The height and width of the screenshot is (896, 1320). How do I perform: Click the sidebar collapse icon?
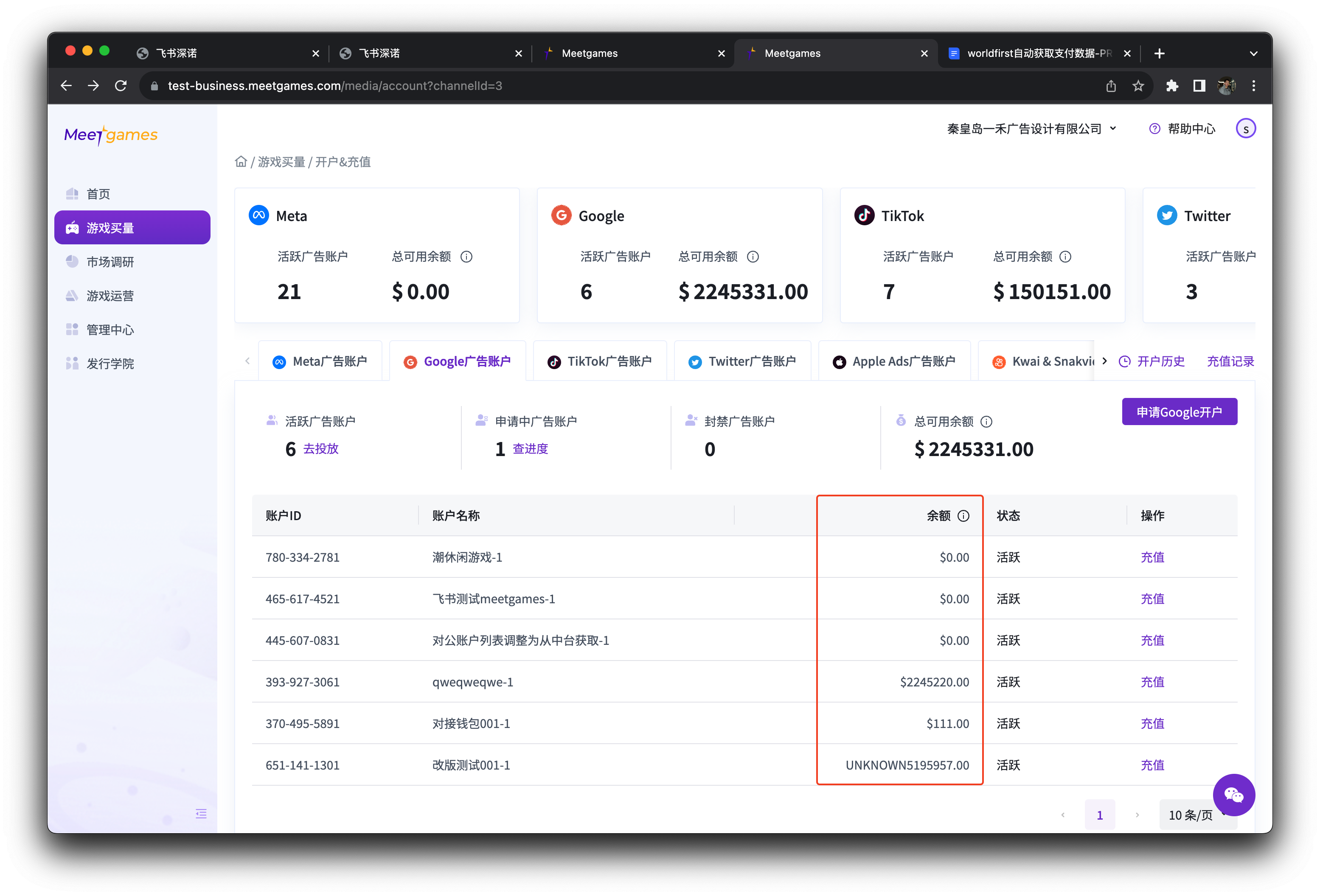[x=201, y=814]
